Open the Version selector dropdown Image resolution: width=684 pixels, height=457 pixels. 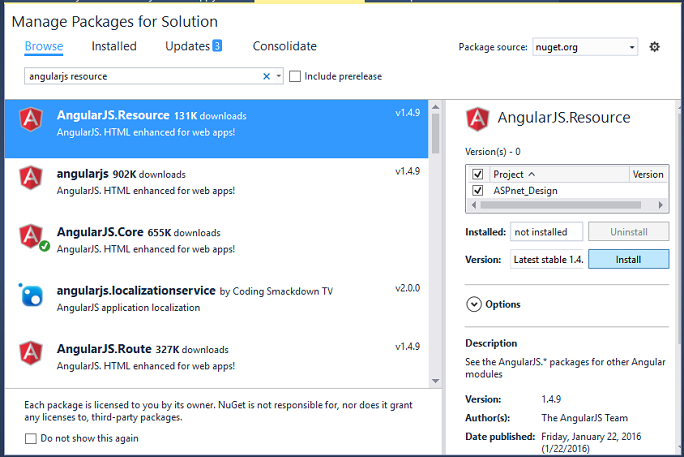(x=547, y=259)
